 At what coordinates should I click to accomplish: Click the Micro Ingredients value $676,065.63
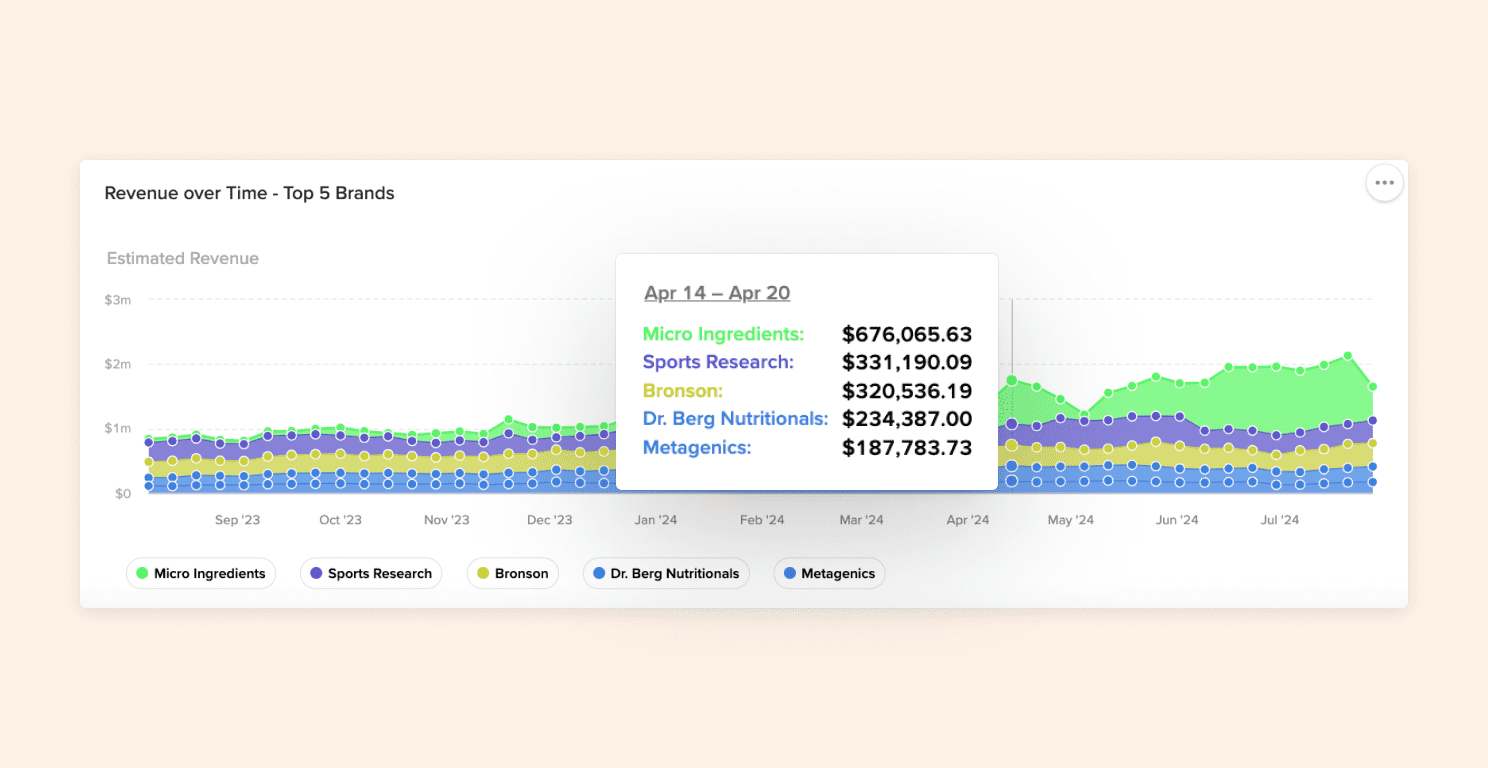pos(907,334)
